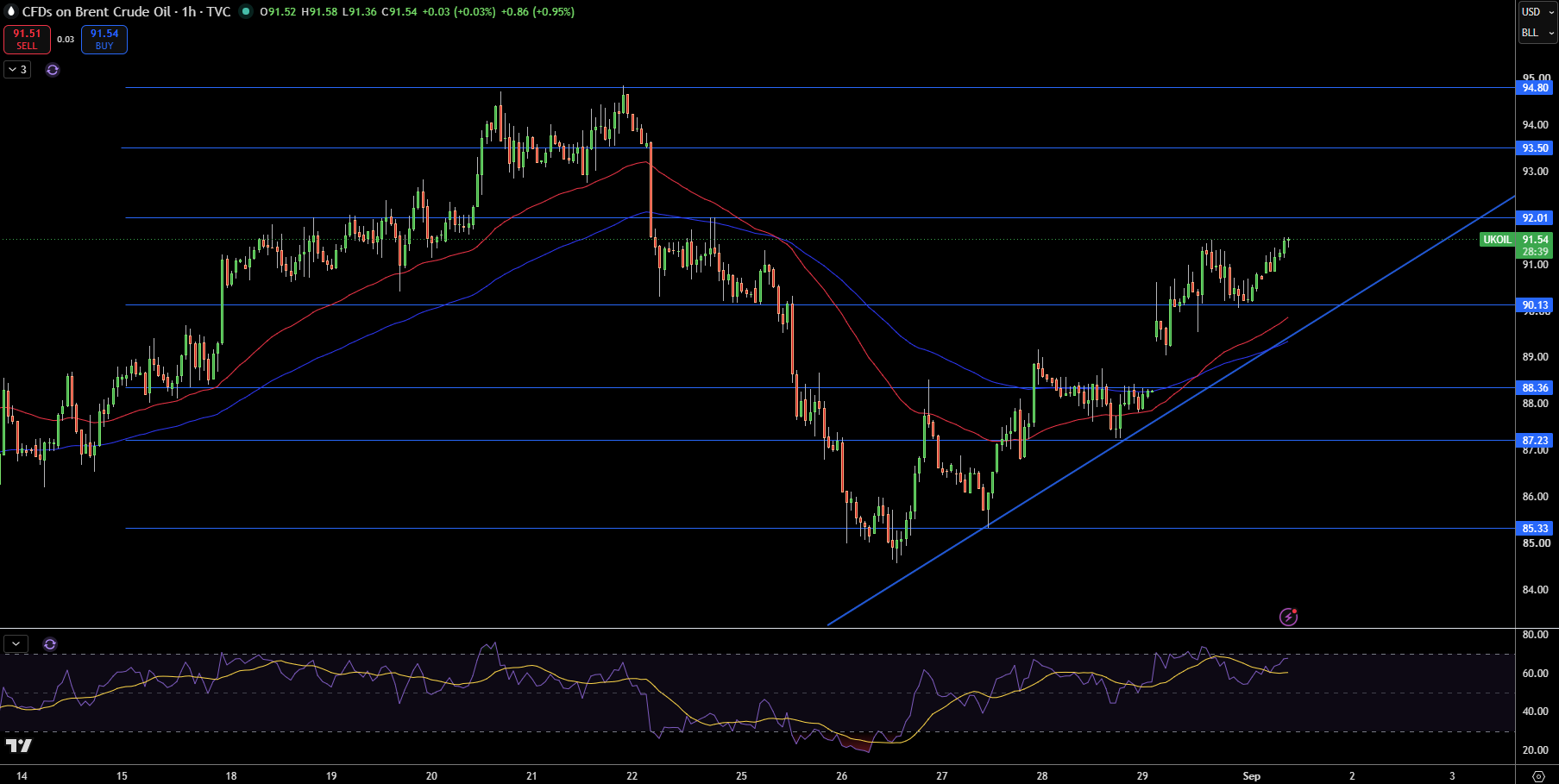
Task: Click 80.00 on the RSI scale
Action: [x=1535, y=635]
